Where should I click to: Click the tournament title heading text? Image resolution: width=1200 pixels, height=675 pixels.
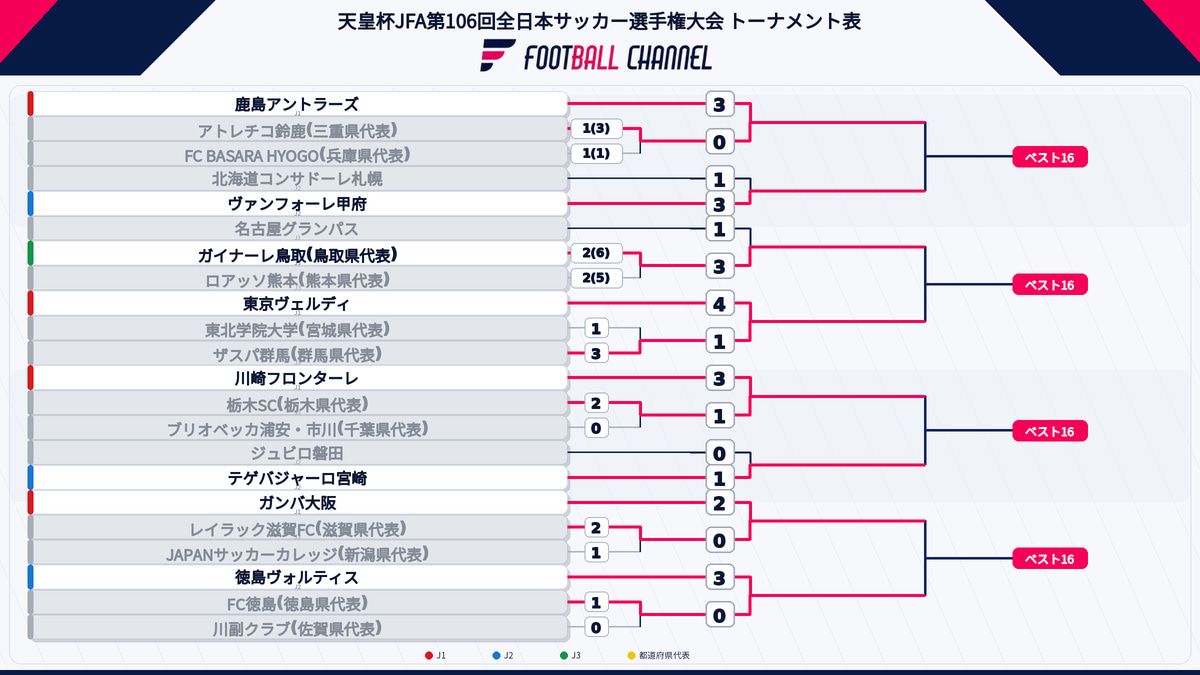tap(600, 20)
